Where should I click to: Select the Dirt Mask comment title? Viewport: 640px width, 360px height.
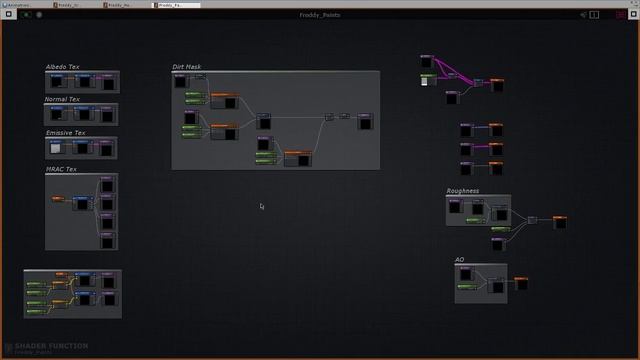187,67
